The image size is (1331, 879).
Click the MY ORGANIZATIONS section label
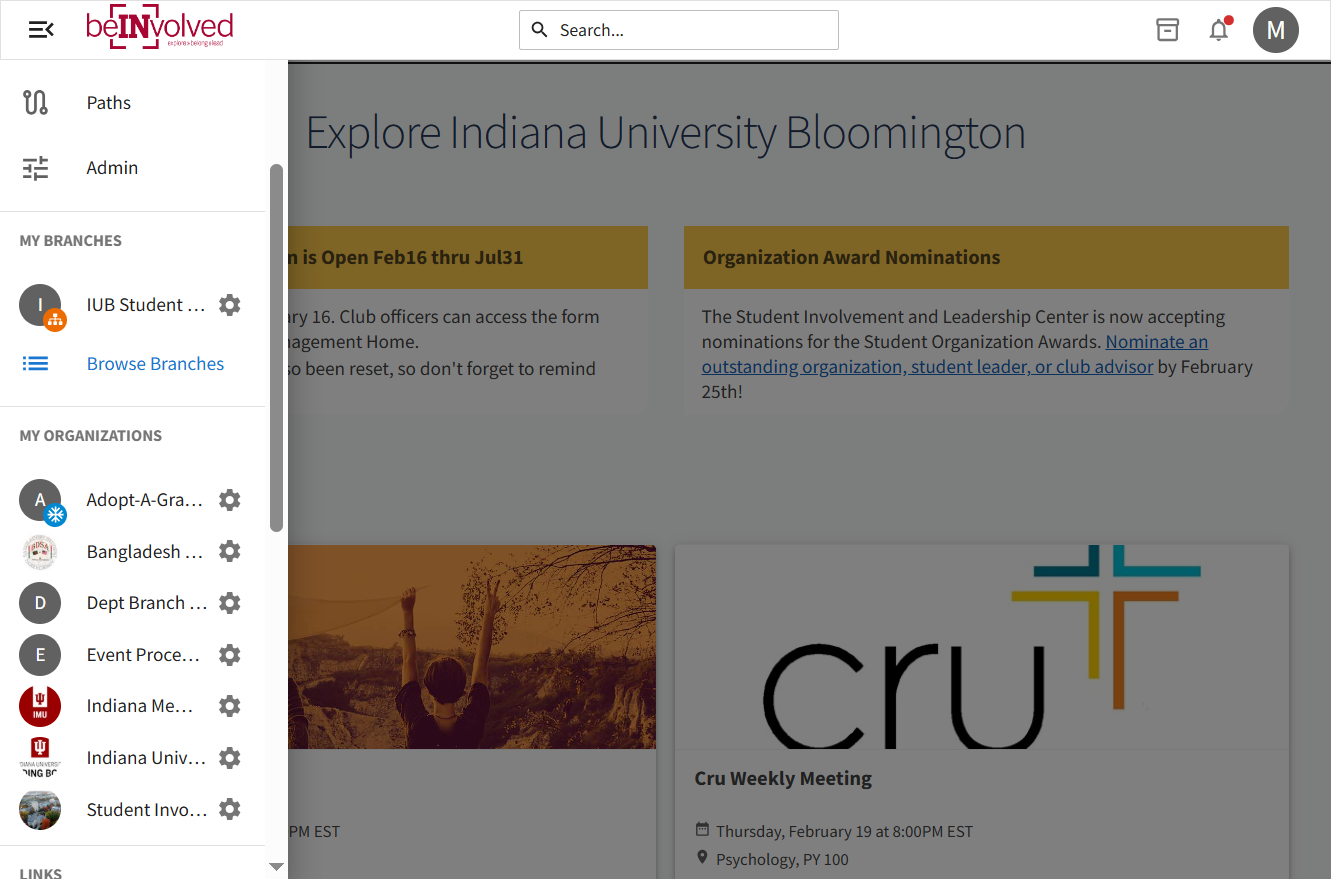(x=91, y=436)
